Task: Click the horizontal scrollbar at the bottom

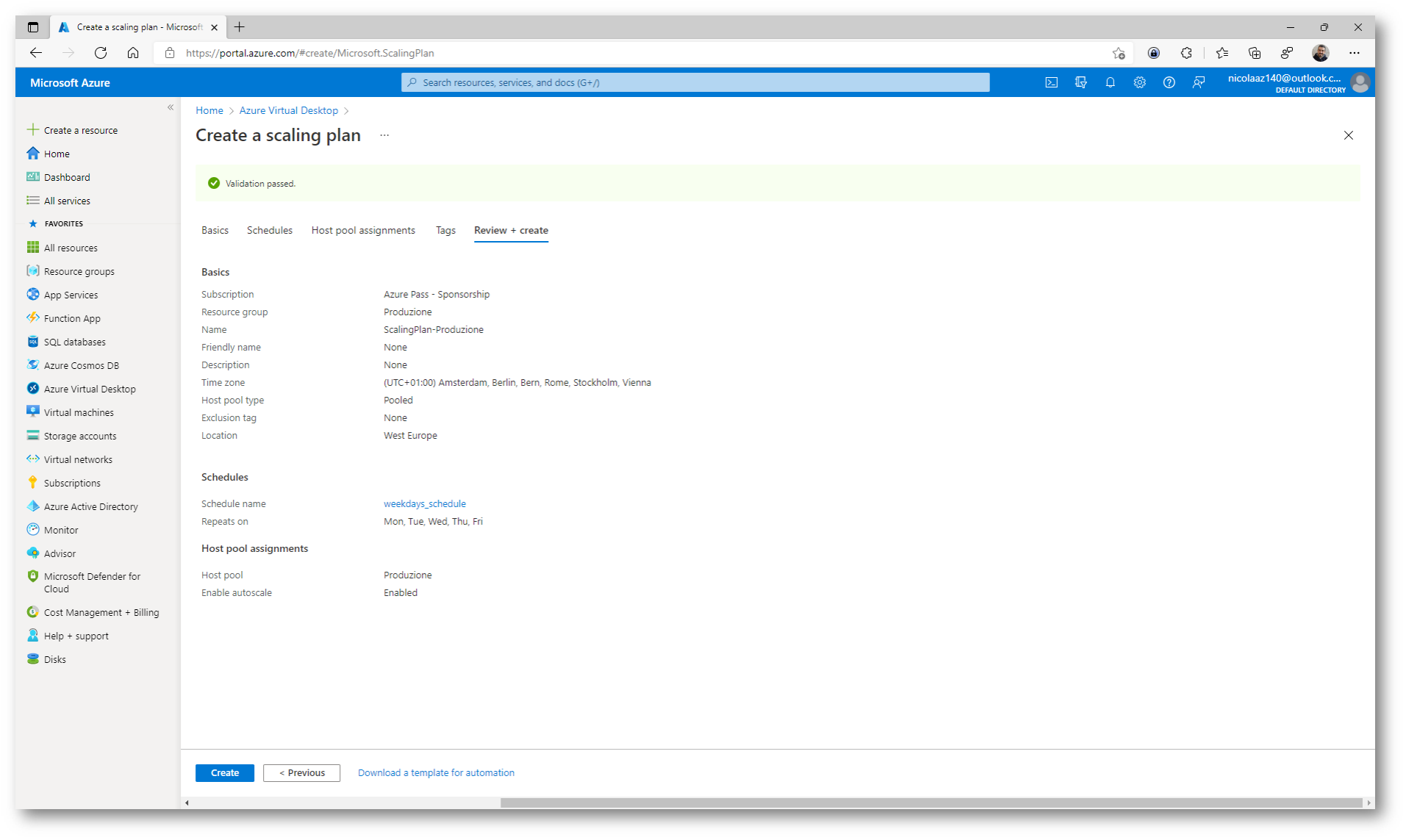Action: 930,803
